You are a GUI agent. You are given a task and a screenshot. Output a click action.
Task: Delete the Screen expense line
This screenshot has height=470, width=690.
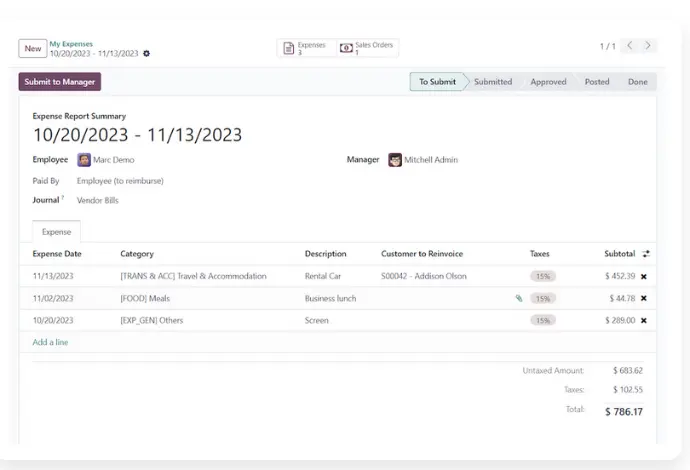(644, 320)
